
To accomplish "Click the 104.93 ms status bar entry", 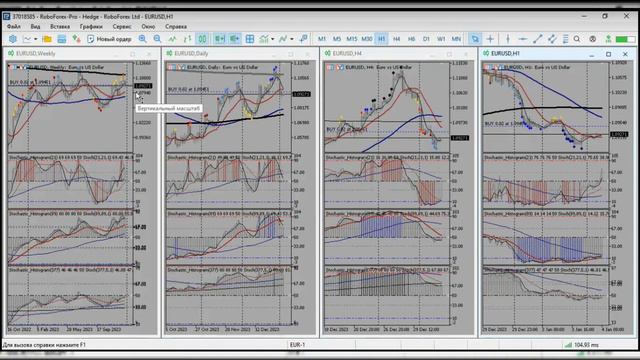I will coord(582,345).
